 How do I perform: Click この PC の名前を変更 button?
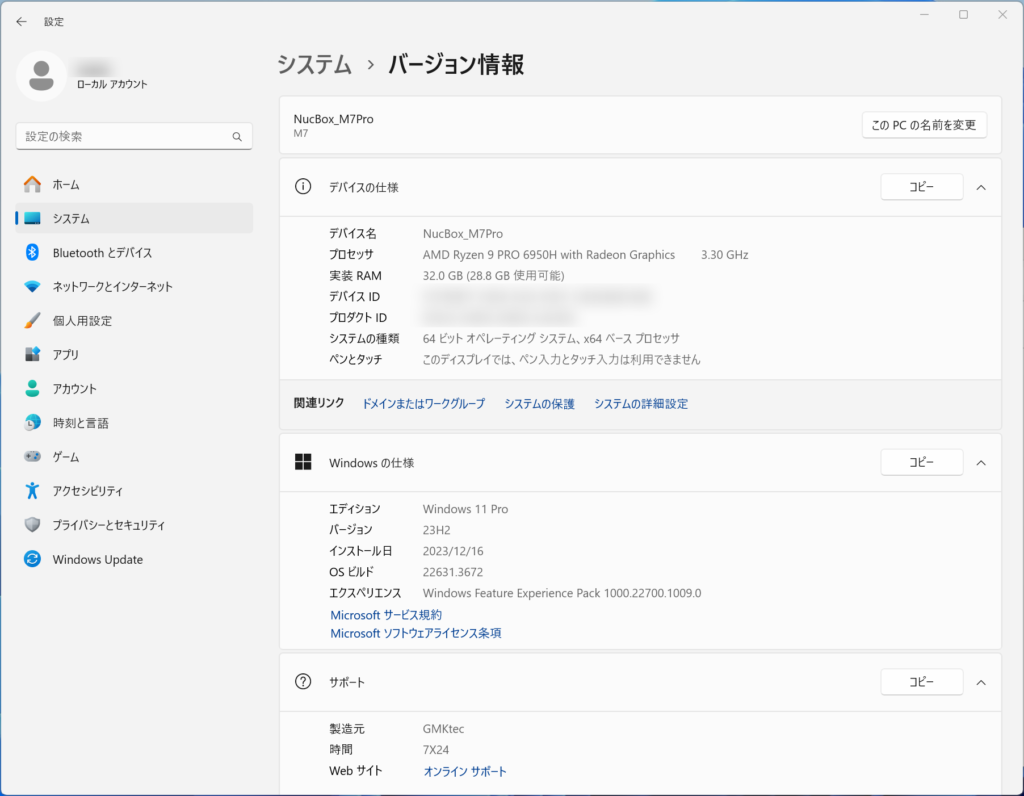tap(924, 125)
